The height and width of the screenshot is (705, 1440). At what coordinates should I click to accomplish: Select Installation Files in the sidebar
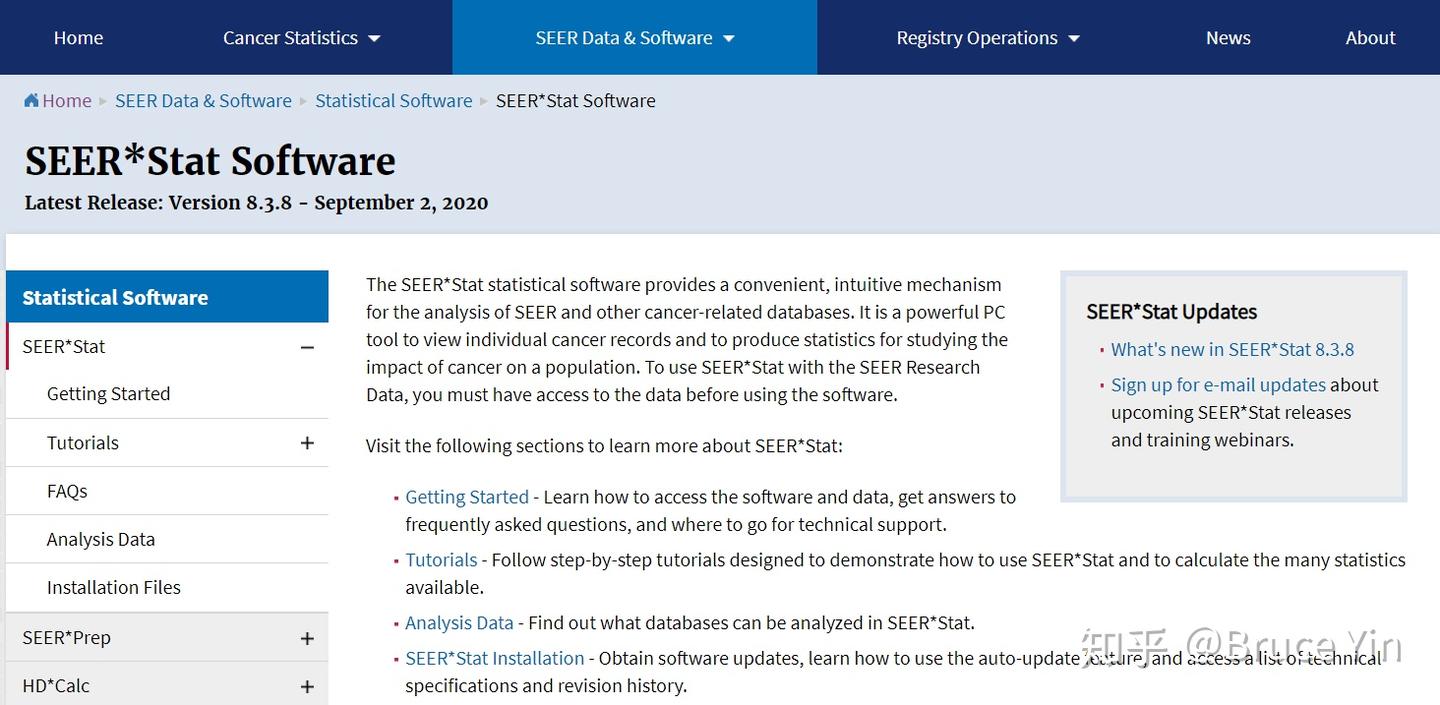click(114, 588)
